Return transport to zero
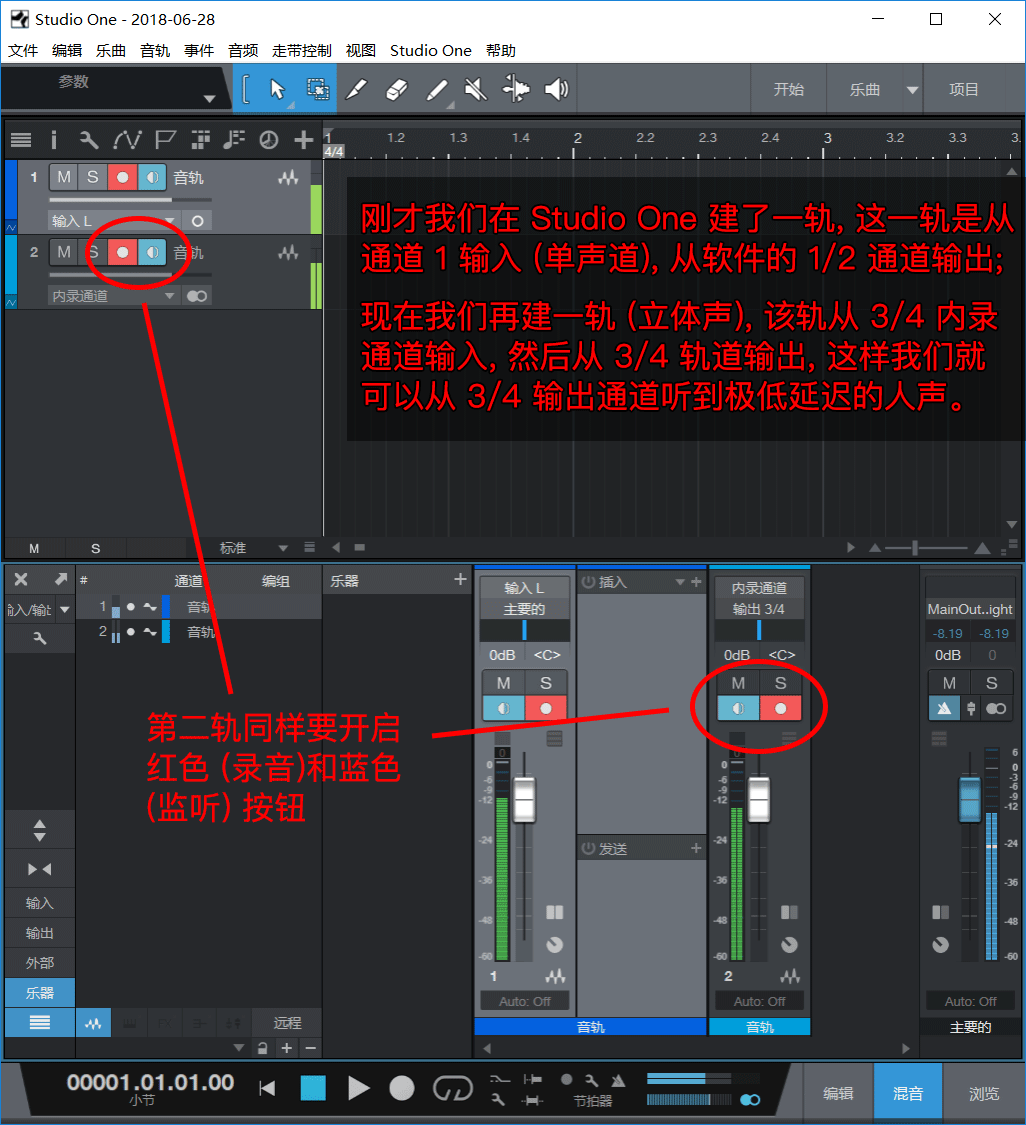 pos(267,1088)
